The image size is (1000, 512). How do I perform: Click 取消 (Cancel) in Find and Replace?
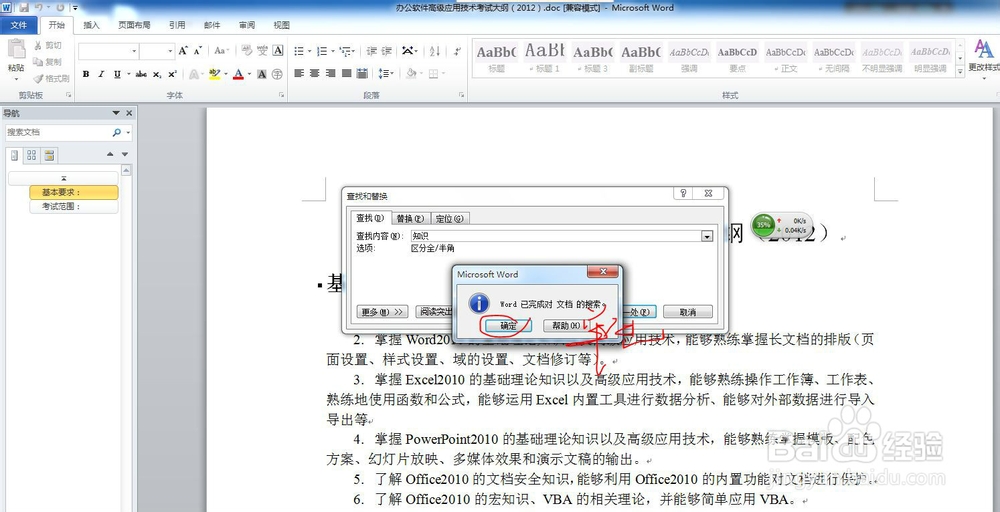pos(688,312)
